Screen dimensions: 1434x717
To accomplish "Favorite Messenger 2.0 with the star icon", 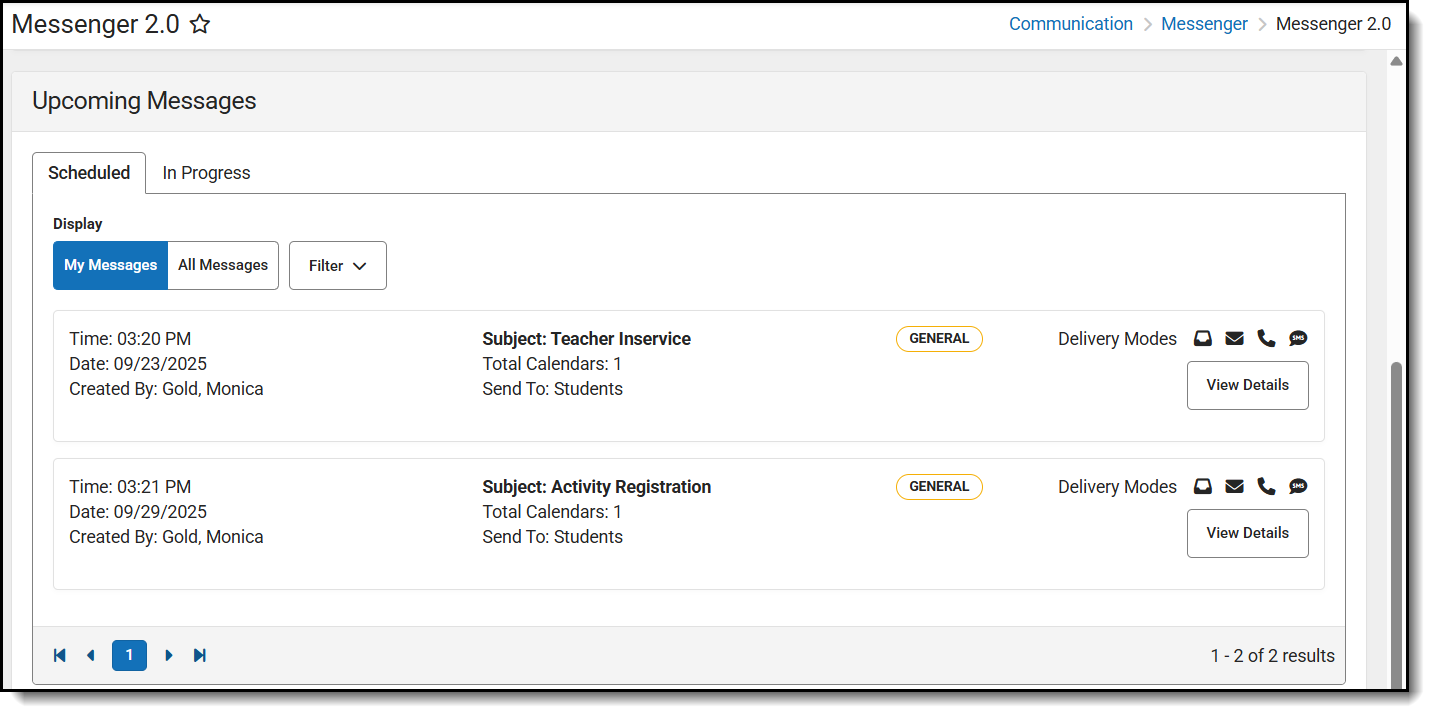I will [200, 25].
